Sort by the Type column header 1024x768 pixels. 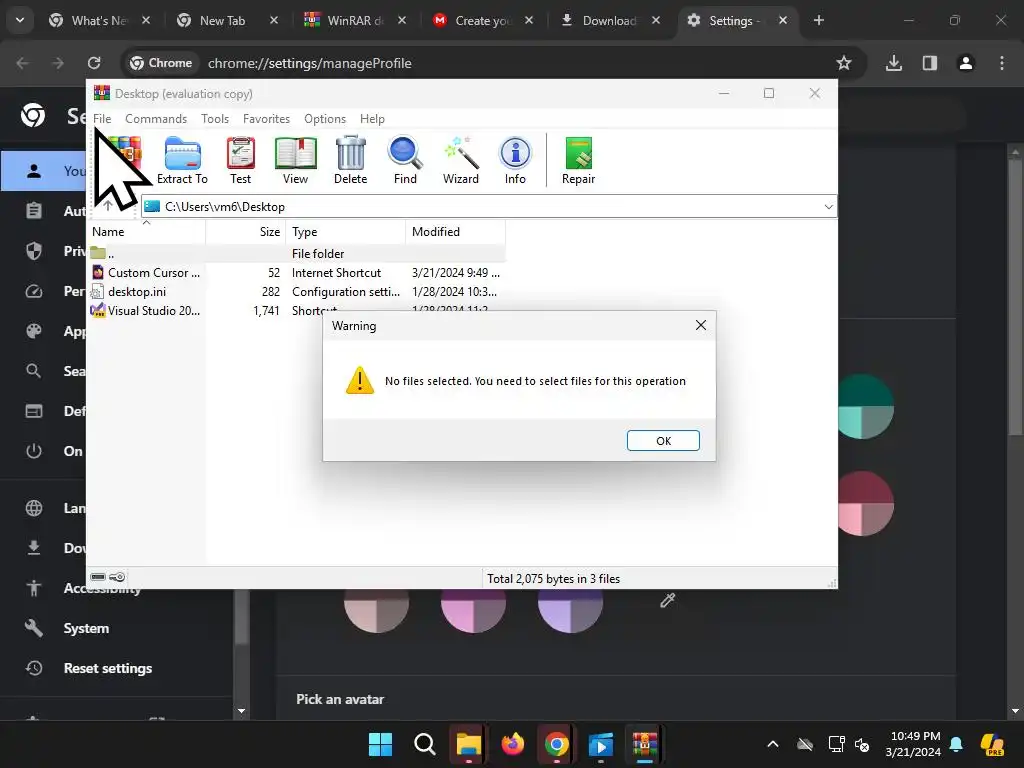[x=345, y=232]
